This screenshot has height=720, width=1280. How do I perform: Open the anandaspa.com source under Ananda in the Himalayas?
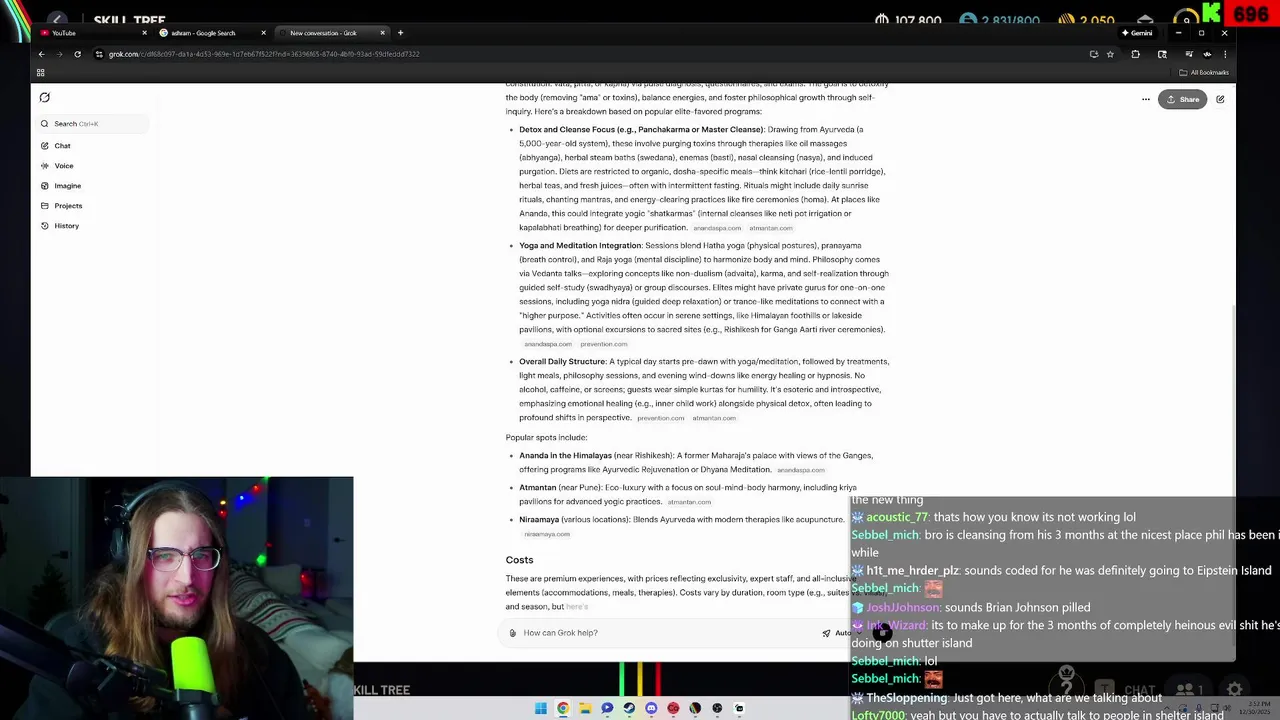click(x=801, y=470)
